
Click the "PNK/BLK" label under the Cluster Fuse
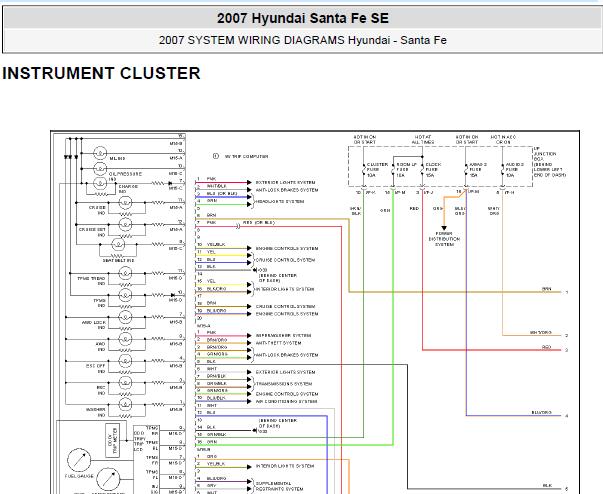pyautogui.click(x=356, y=211)
